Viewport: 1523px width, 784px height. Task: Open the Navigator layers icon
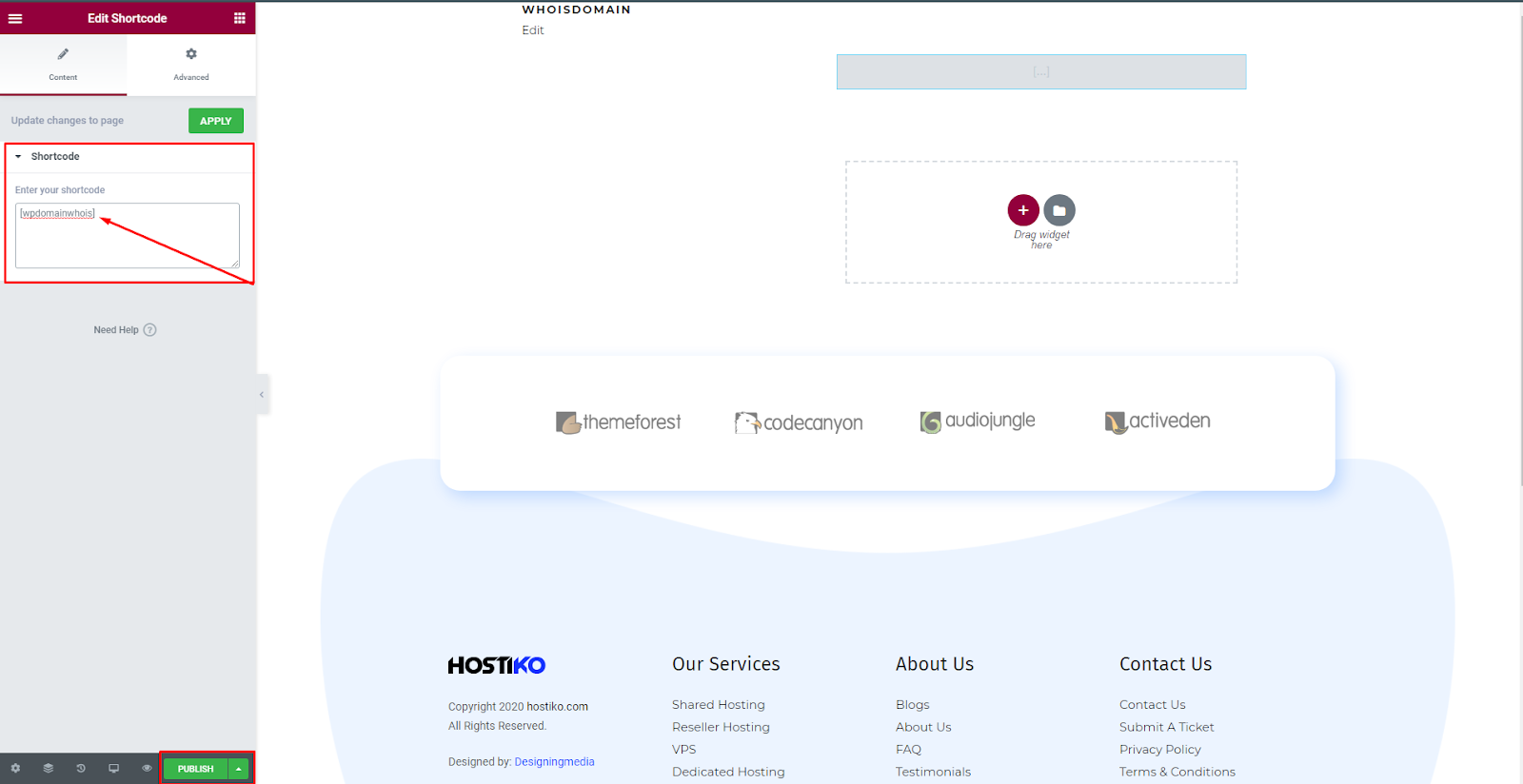tap(48, 768)
